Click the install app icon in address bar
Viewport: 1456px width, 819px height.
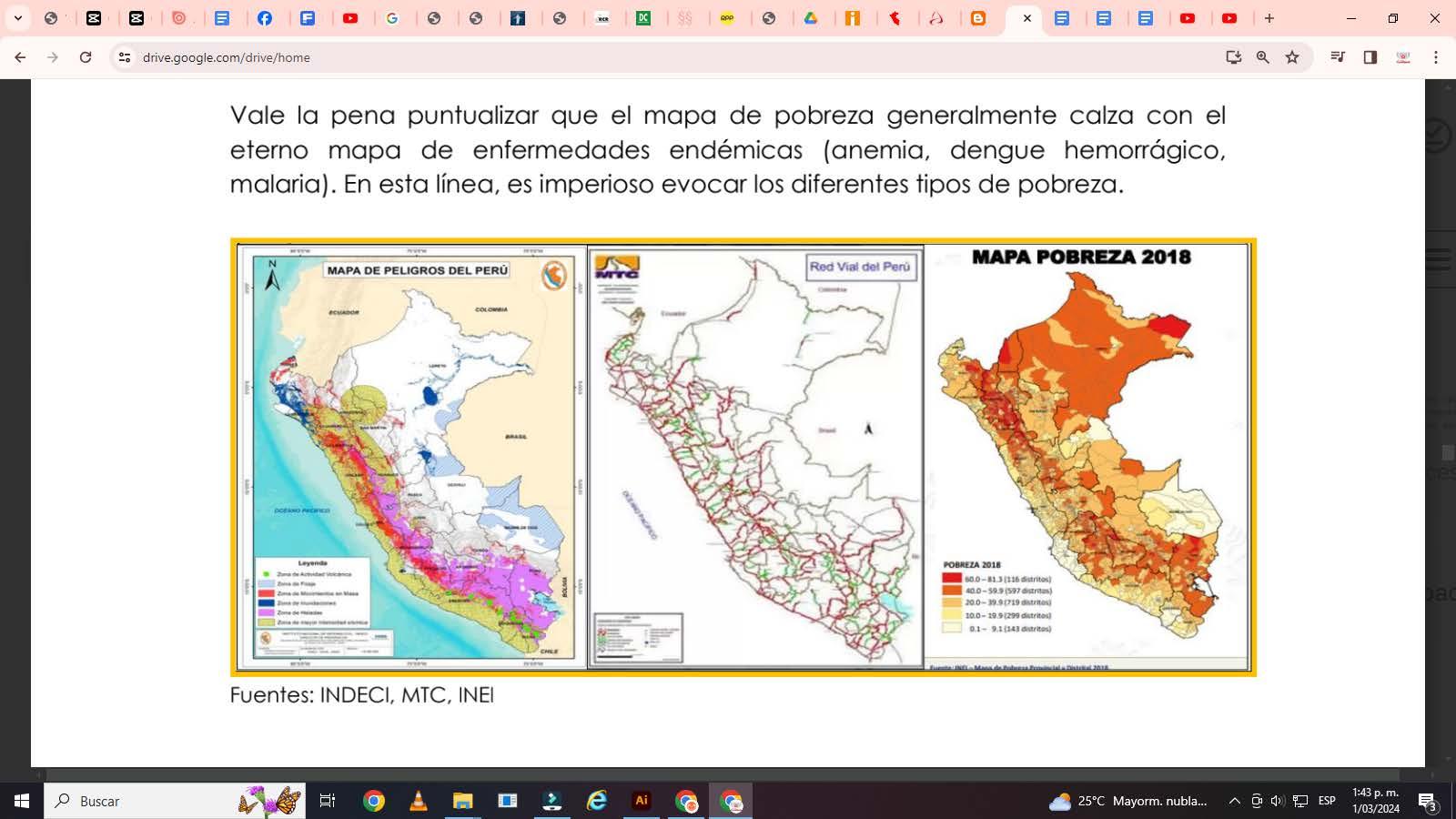[x=1234, y=57]
